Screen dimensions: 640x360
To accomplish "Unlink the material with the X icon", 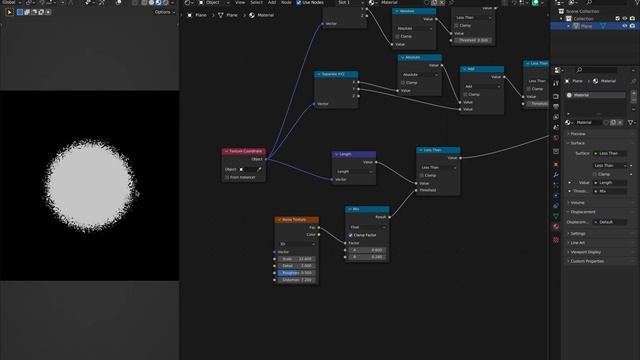I will point(620,122).
